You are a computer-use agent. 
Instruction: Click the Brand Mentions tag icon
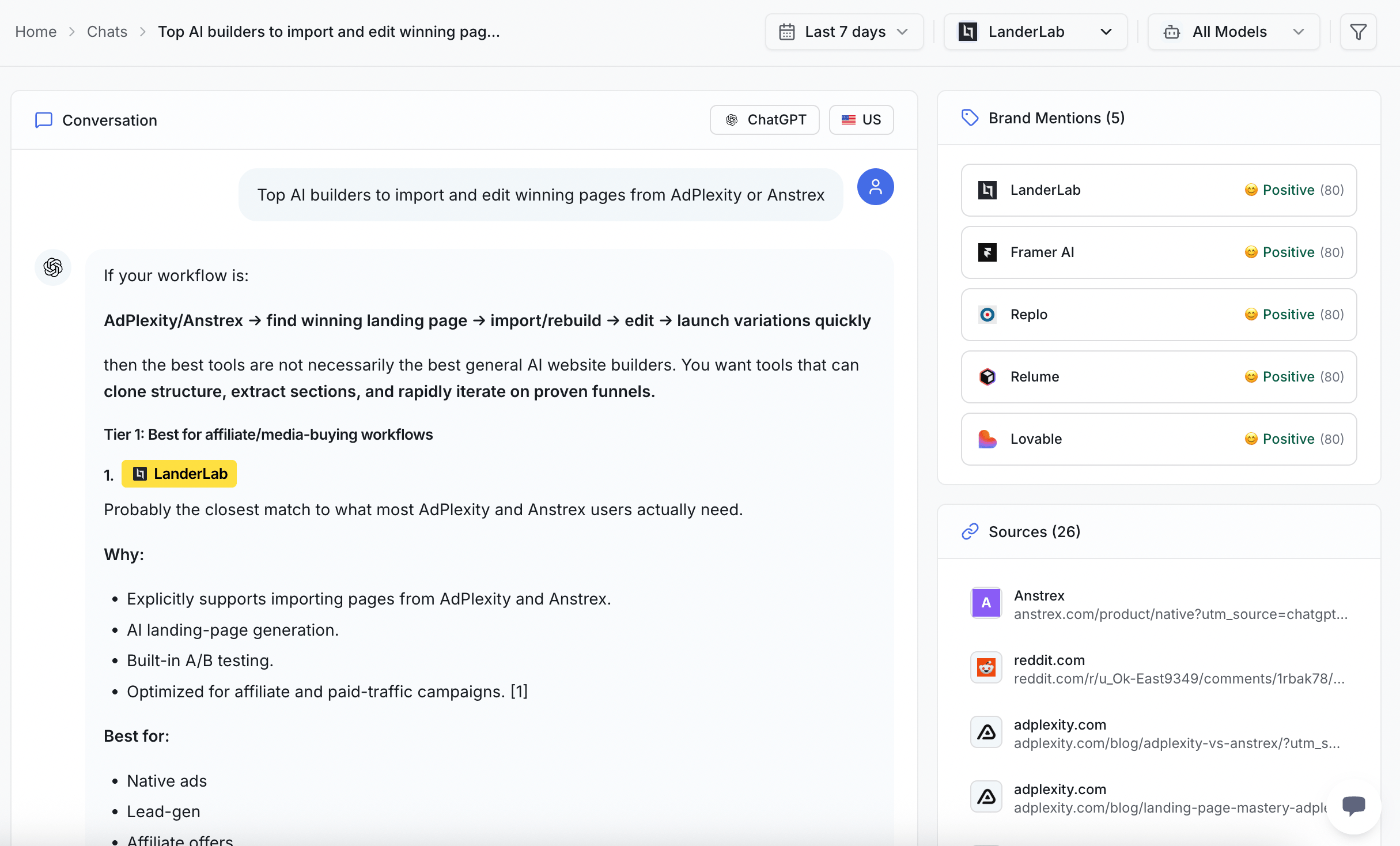970,118
